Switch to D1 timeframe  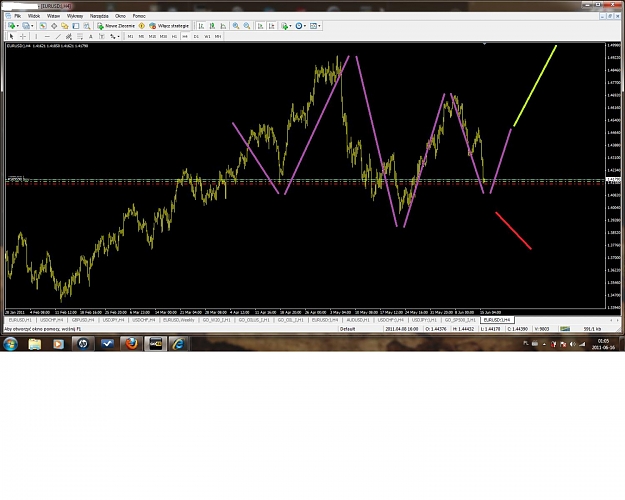pos(196,36)
